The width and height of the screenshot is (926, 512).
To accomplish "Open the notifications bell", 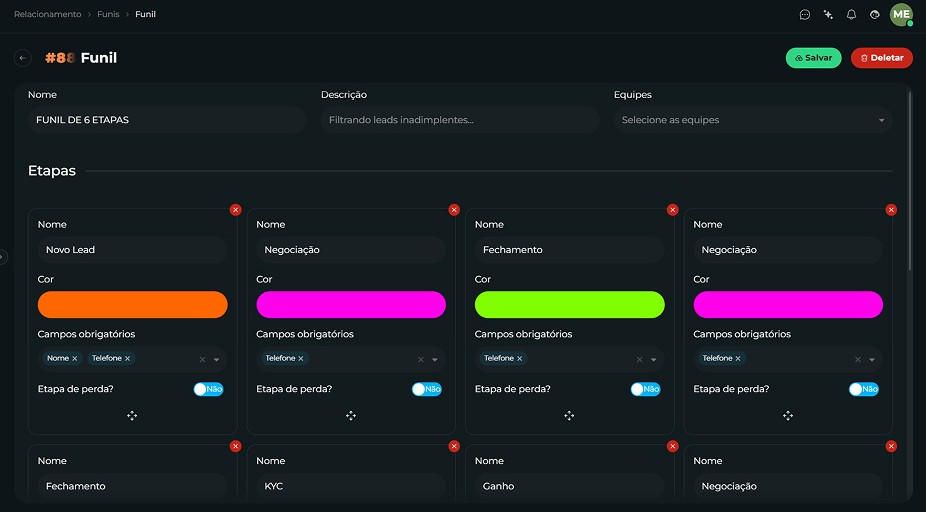I will tap(851, 15).
